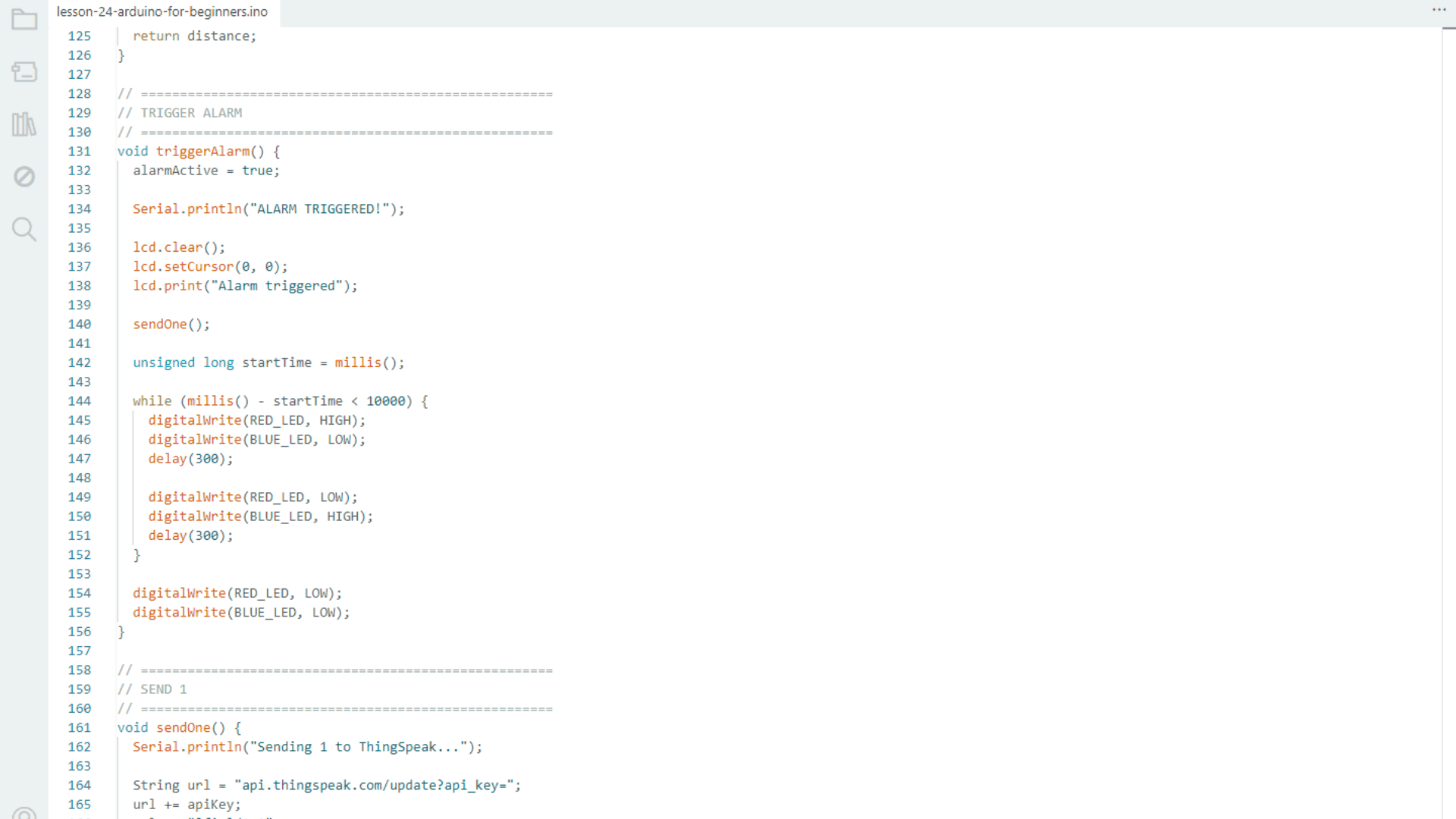Click the String url thingspeak line
The width and height of the screenshot is (1456, 819).
pos(327,786)
